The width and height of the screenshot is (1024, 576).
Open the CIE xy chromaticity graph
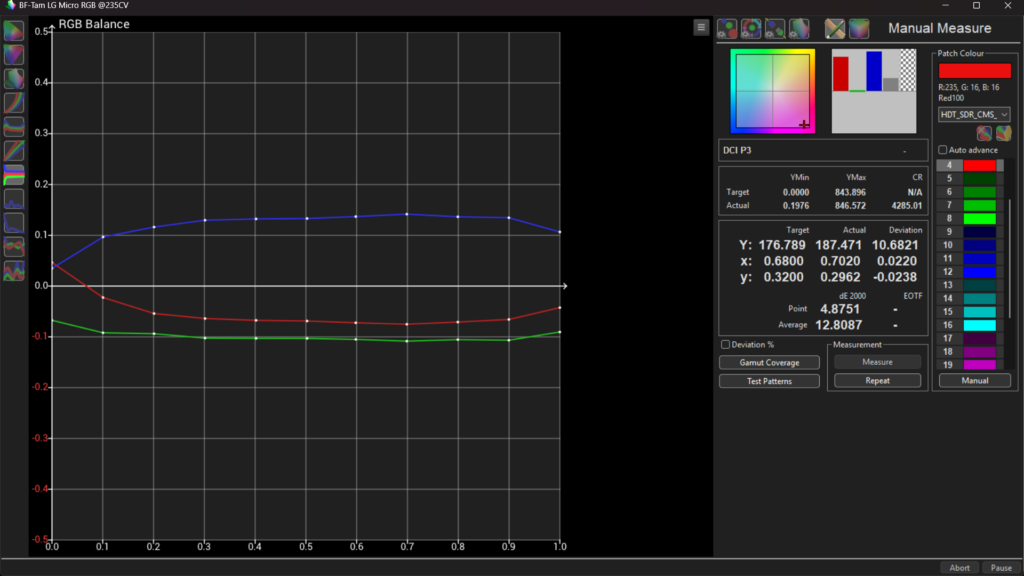coord(14,31)
